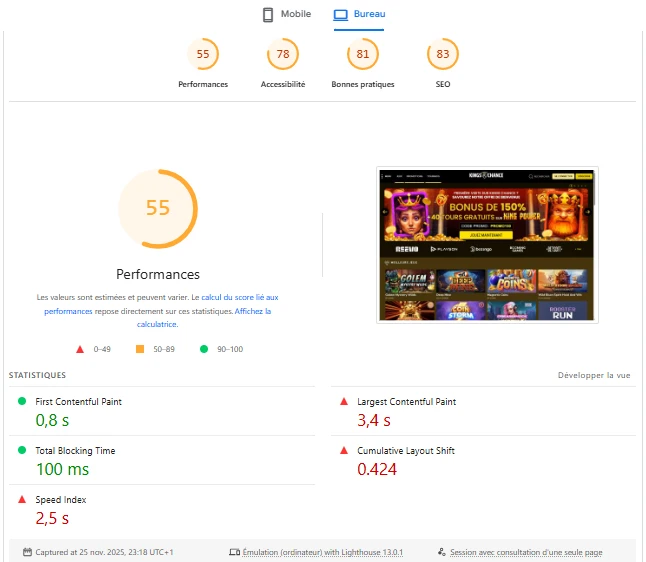Click the Émulation (ordinateur) Lighthouse 13.0.1 info
The width and height of the screenshot is (646, 562).
316,552
